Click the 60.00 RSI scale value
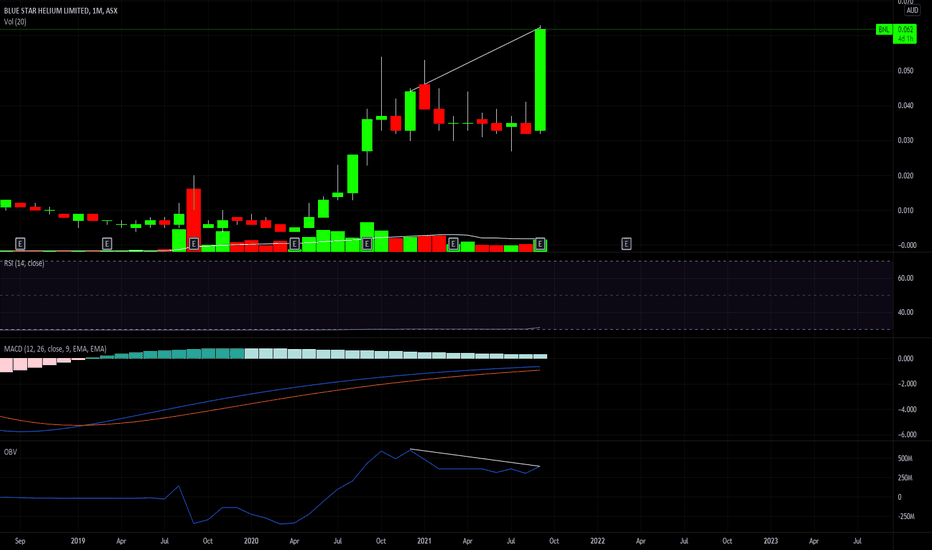 tap(905, 278)
